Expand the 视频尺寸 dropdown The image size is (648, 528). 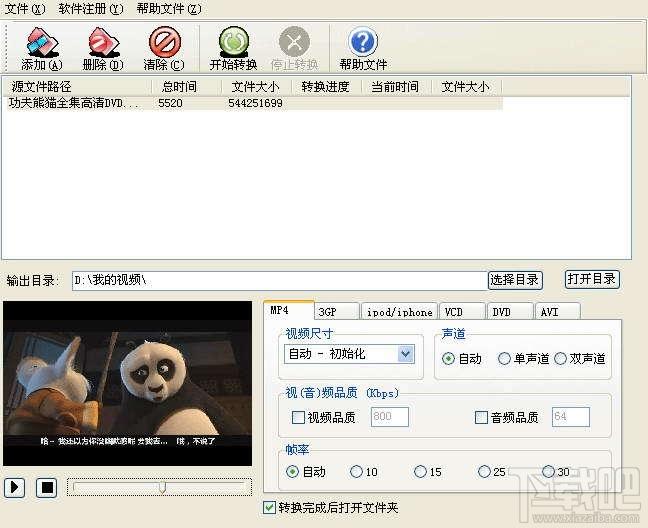pyautogui.click(x=406, y=354)
